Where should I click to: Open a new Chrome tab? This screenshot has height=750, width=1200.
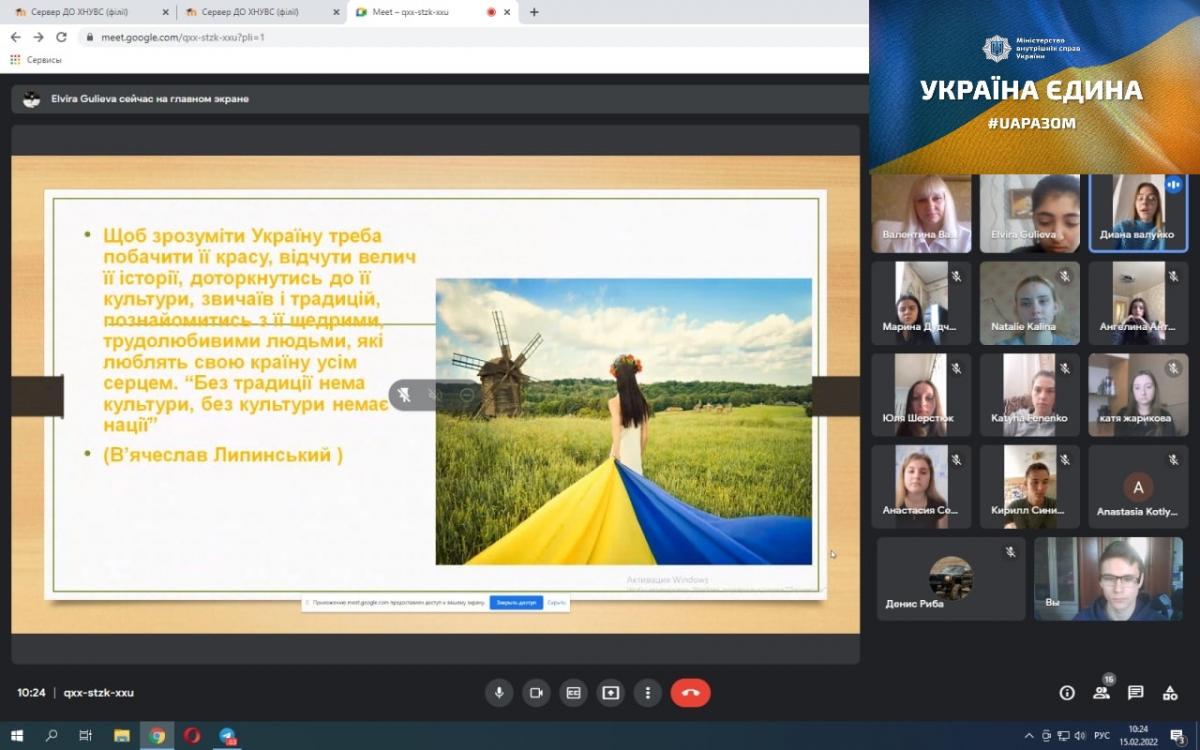[534, 12]
